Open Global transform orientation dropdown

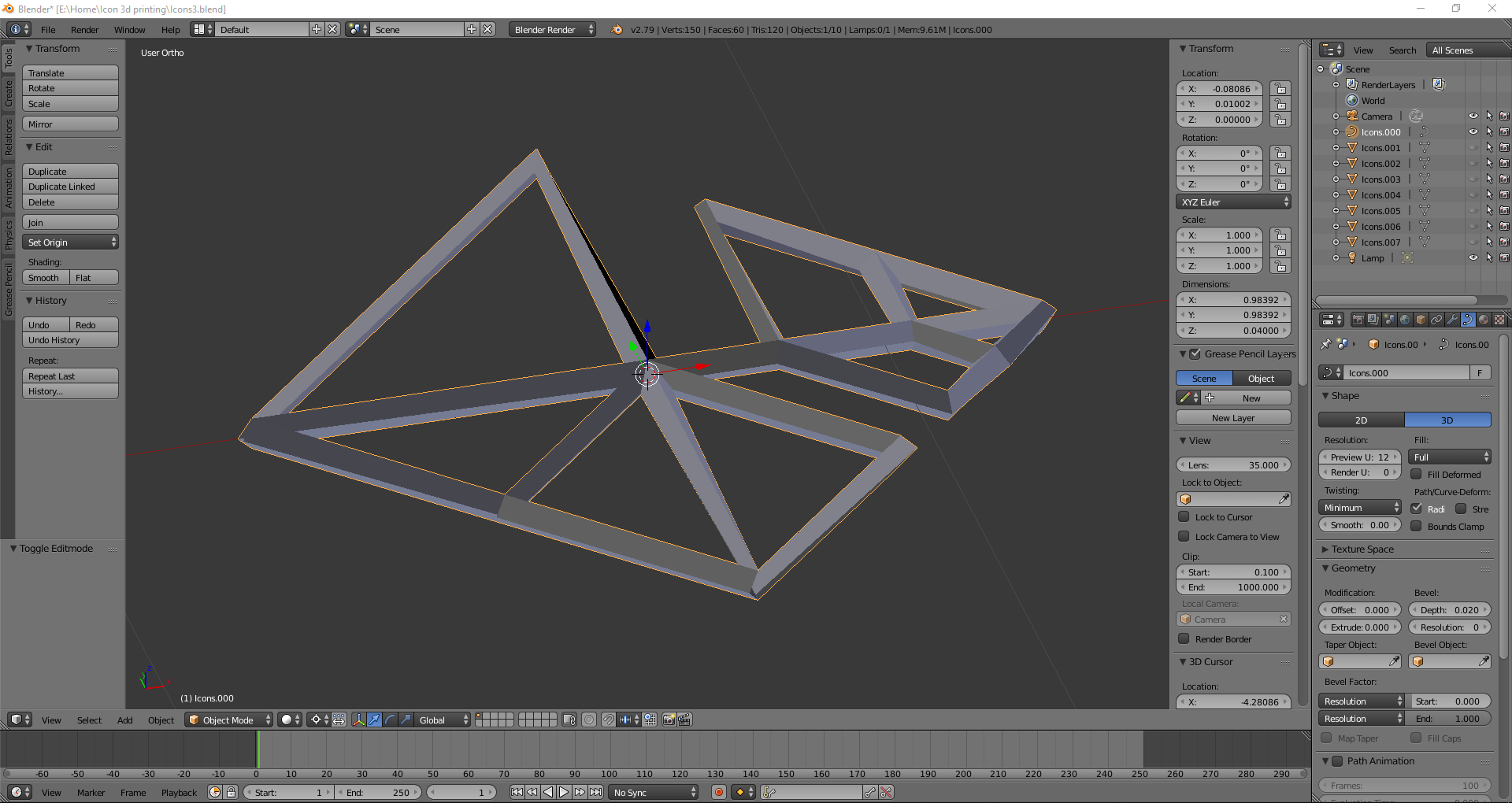coord(443,720)
